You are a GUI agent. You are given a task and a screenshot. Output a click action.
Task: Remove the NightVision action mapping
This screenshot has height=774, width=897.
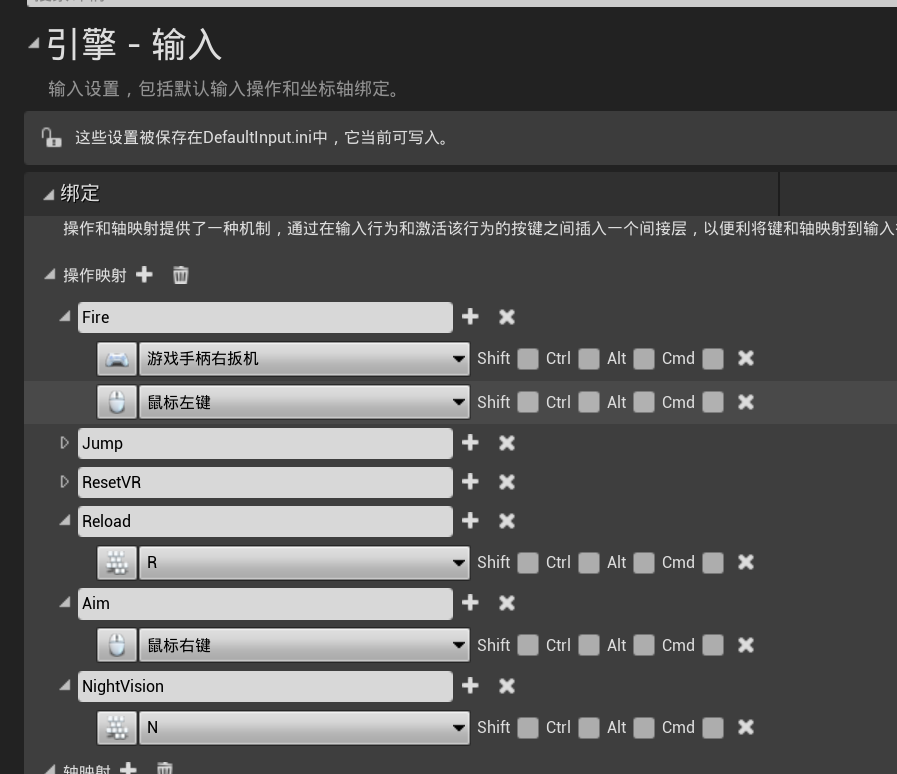coord(507,685)
